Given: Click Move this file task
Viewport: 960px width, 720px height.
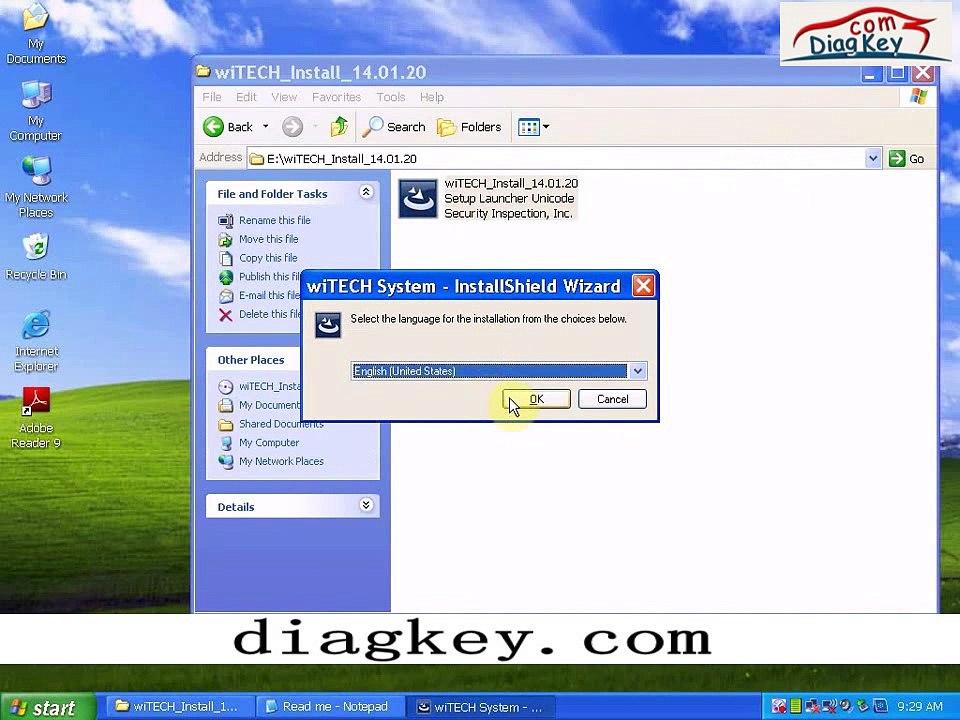Looking at the screenshot, I should (269, 239).
